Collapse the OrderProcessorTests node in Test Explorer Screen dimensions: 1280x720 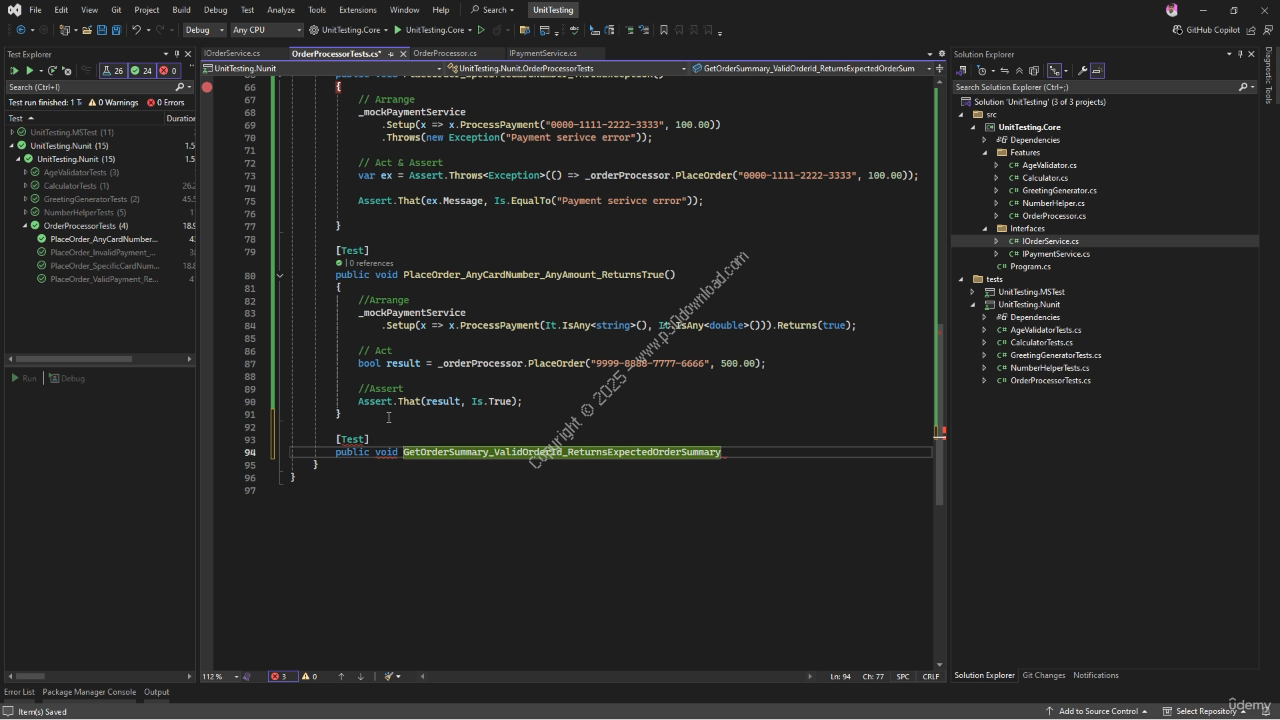pos(26,226)
